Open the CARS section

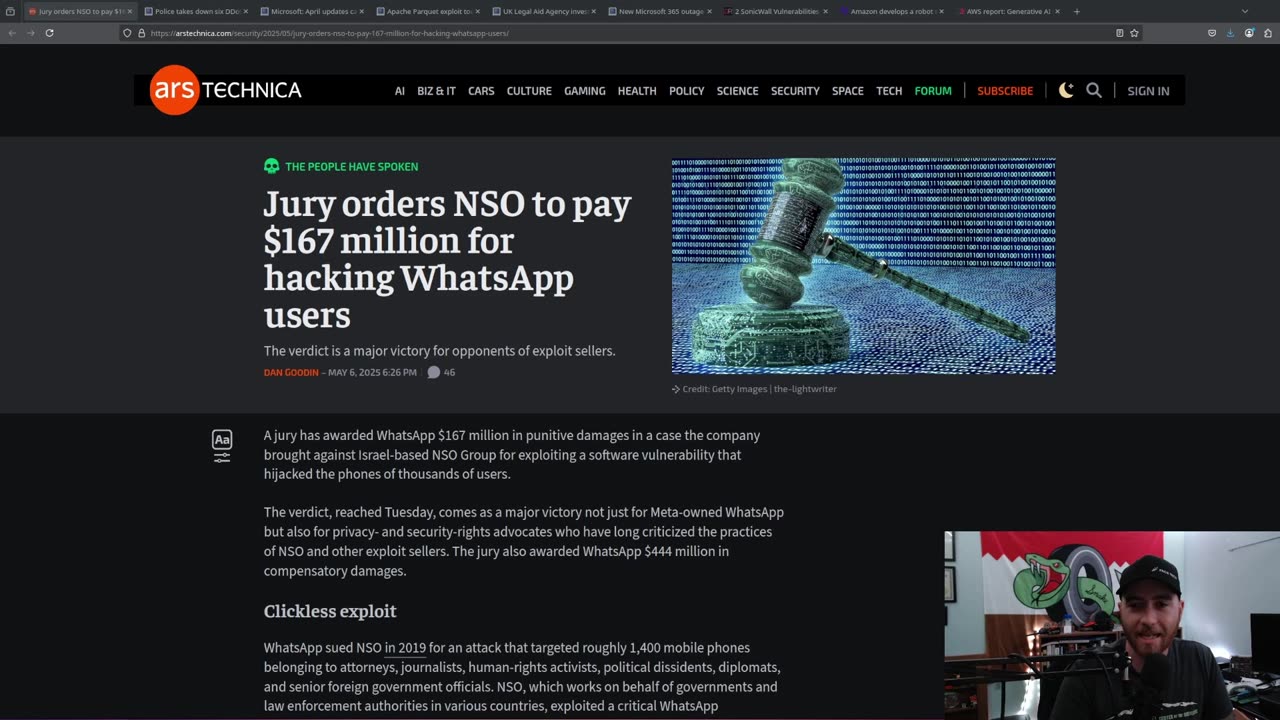(x=481, y=91)
